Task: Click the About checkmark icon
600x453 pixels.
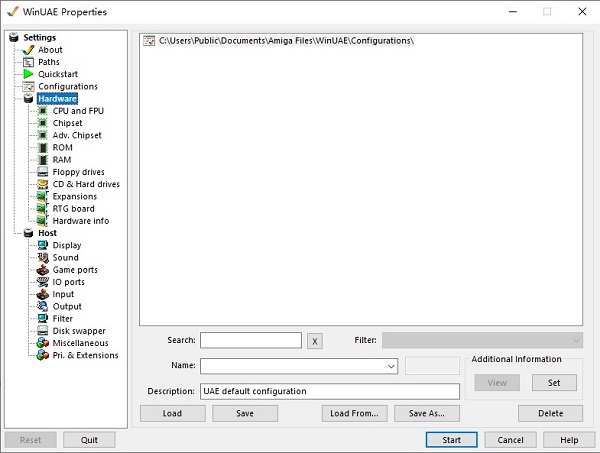Action: [28, 50]
